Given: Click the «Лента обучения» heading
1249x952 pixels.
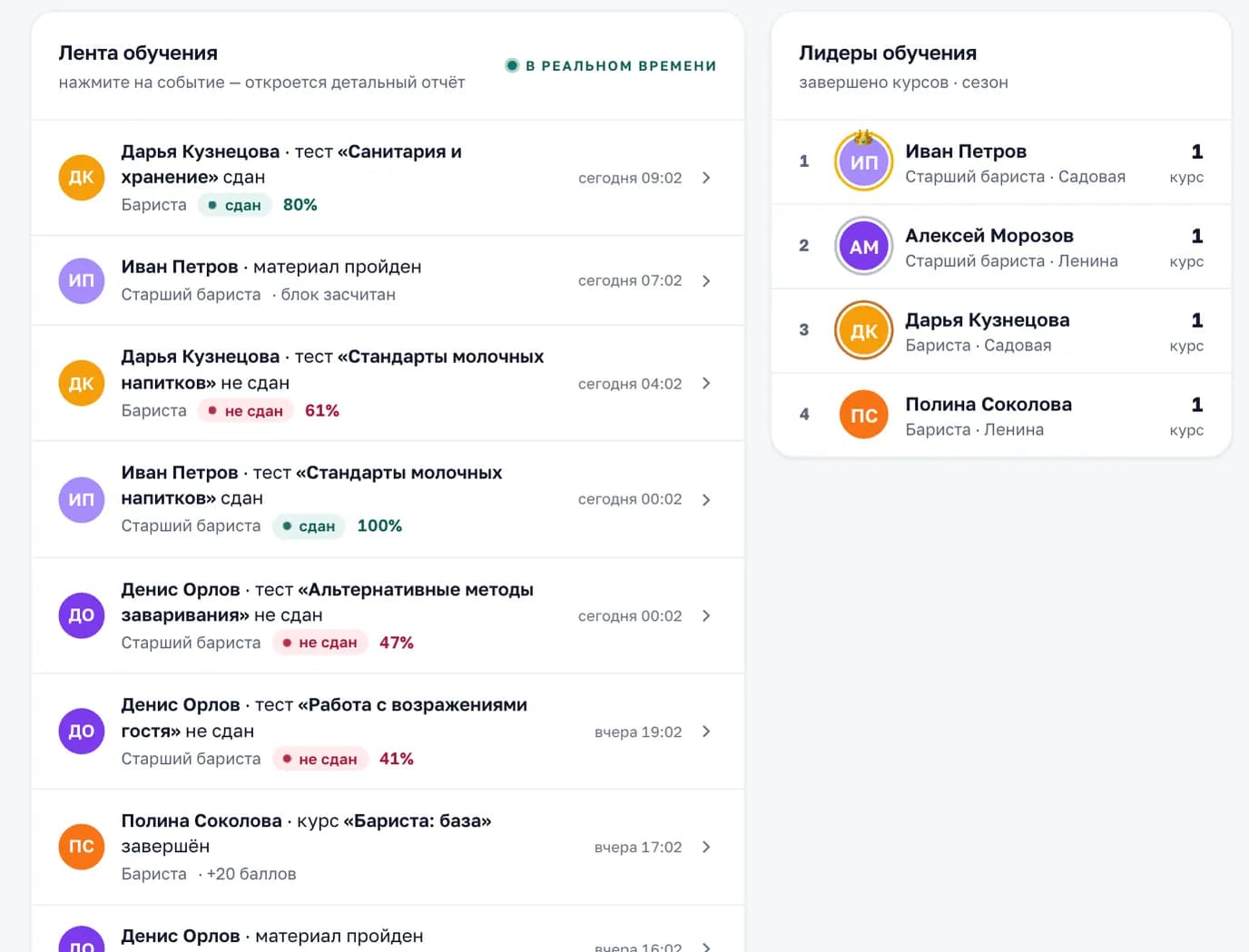Looking at the screenshot, I should pyautogui.click(x=138, y=53).
